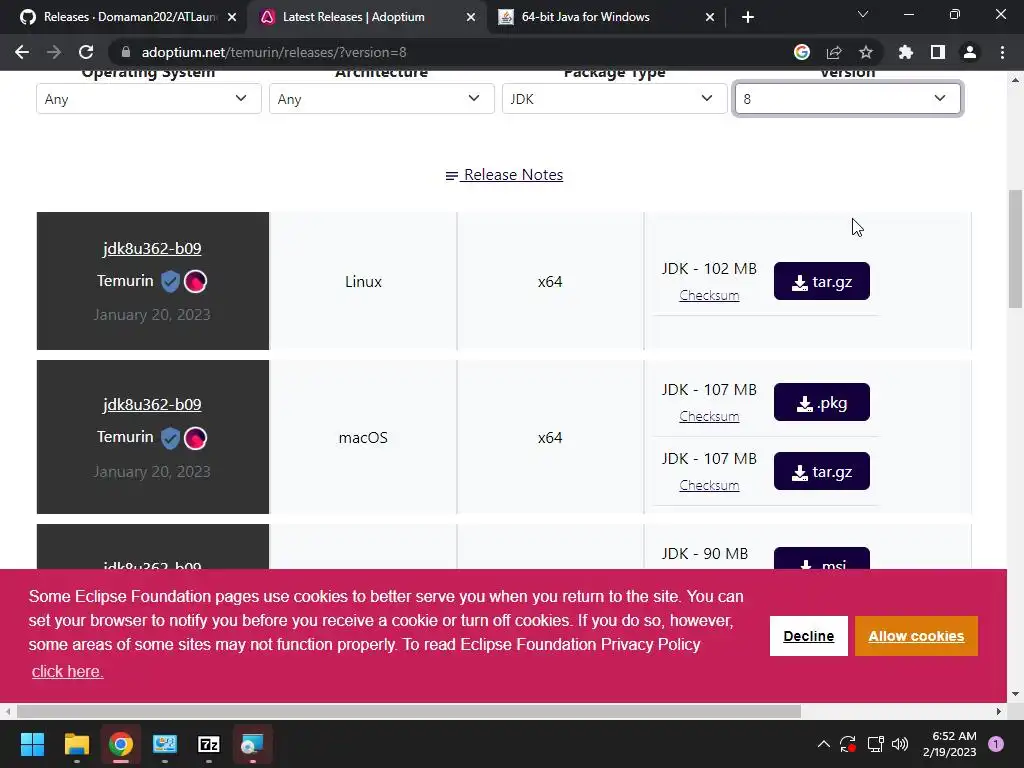
Task: View Checksum for Linux JDK
Action: [709, 295]
